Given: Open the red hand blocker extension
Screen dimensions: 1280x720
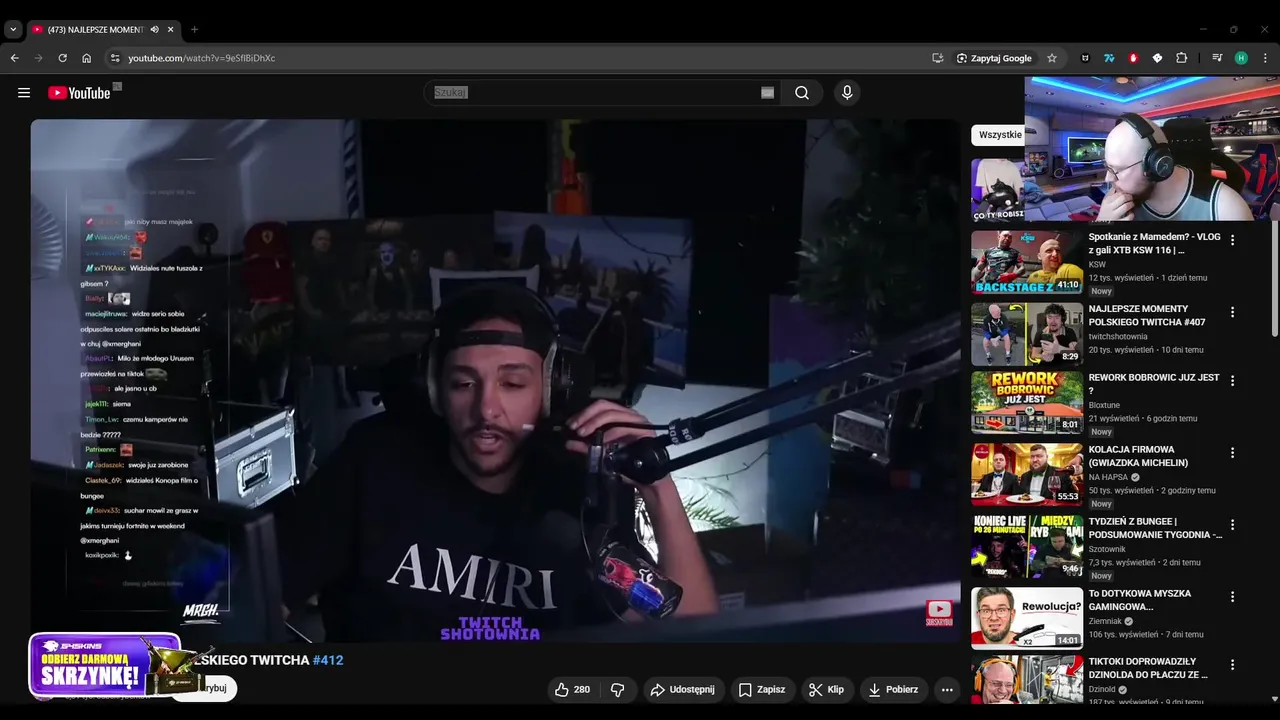Looking at the screenshot, I should point(1133,58).
